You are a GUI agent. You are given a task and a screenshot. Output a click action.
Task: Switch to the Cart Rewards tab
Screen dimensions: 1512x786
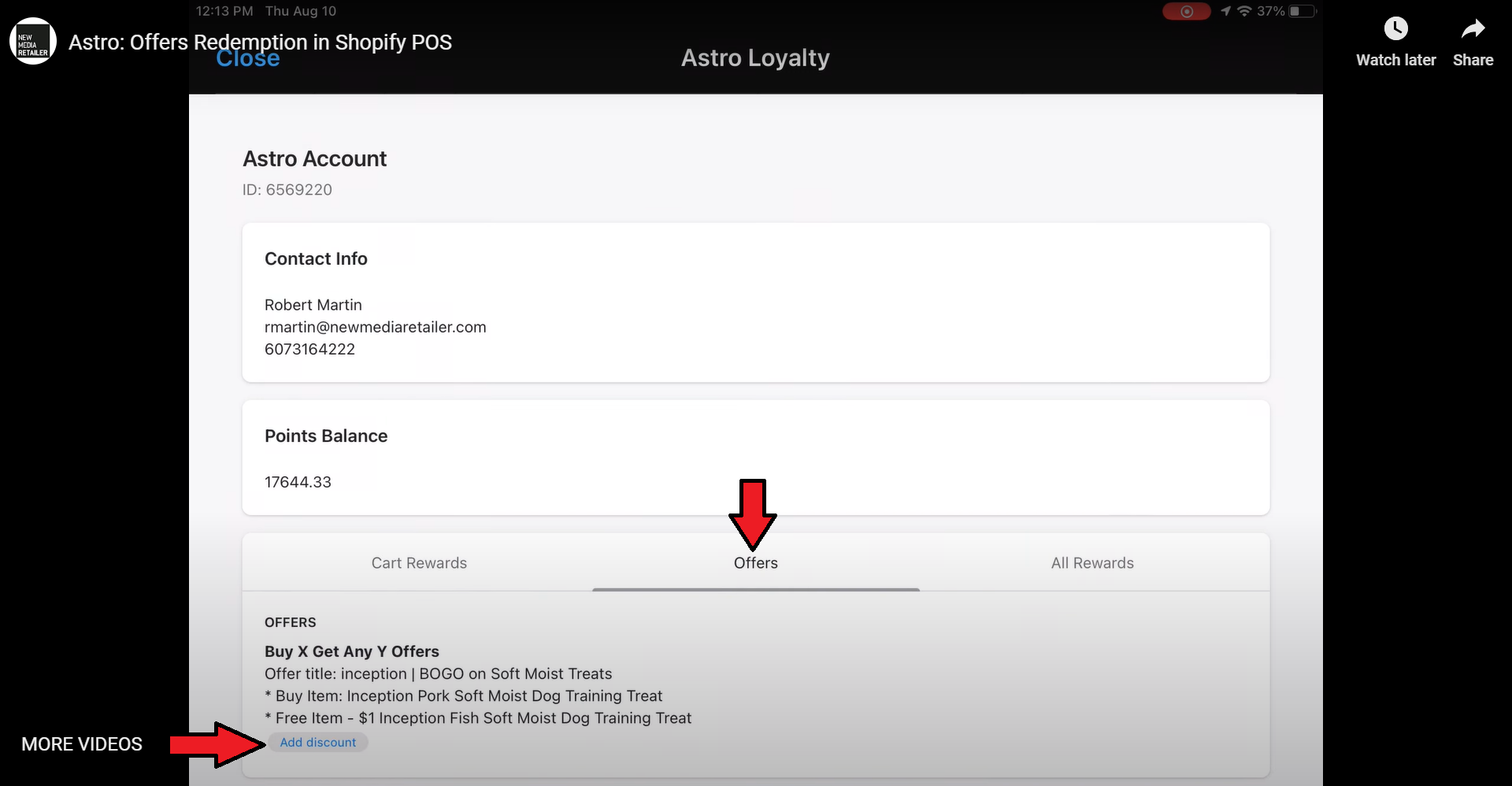click(419, 563)
